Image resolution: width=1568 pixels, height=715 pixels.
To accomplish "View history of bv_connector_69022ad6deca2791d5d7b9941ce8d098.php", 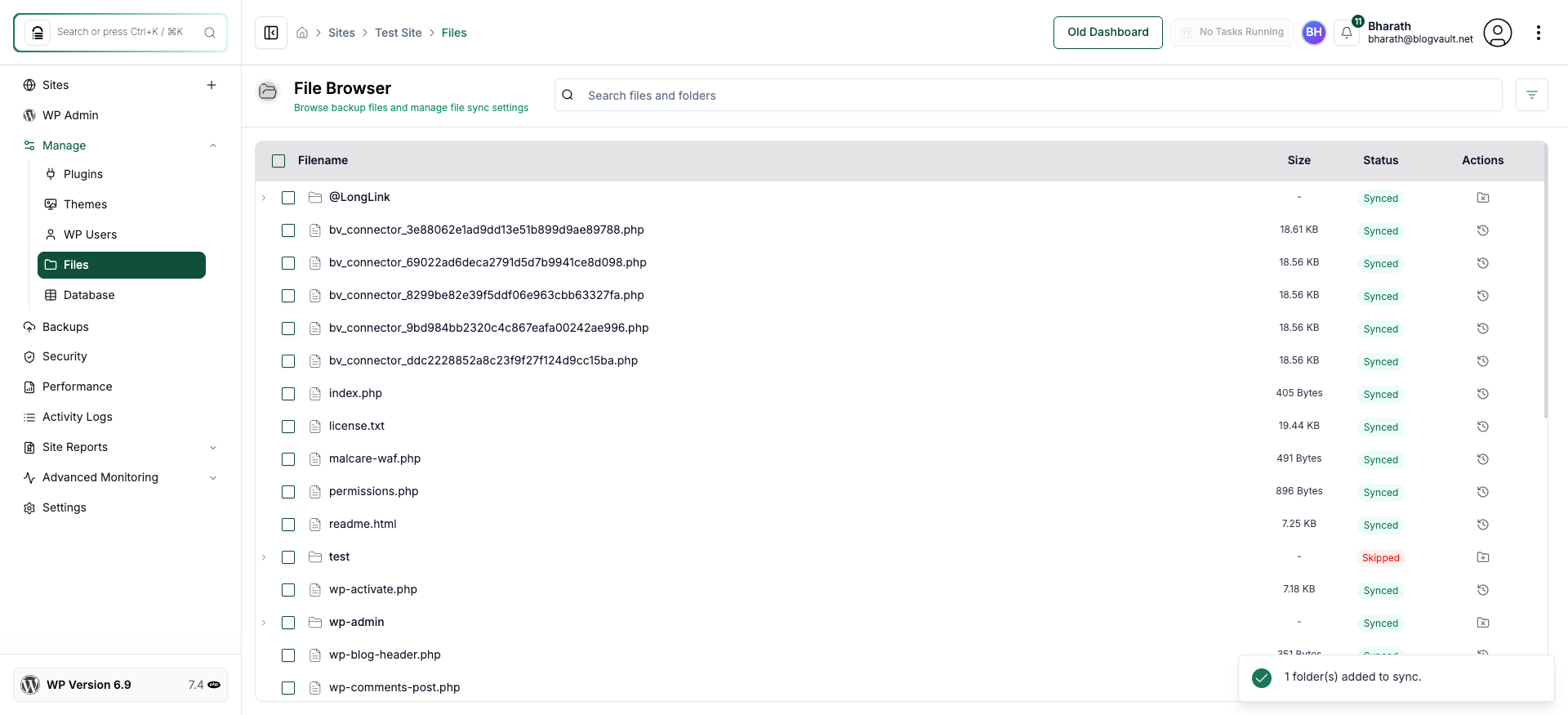I will [x=1483, y=263].
